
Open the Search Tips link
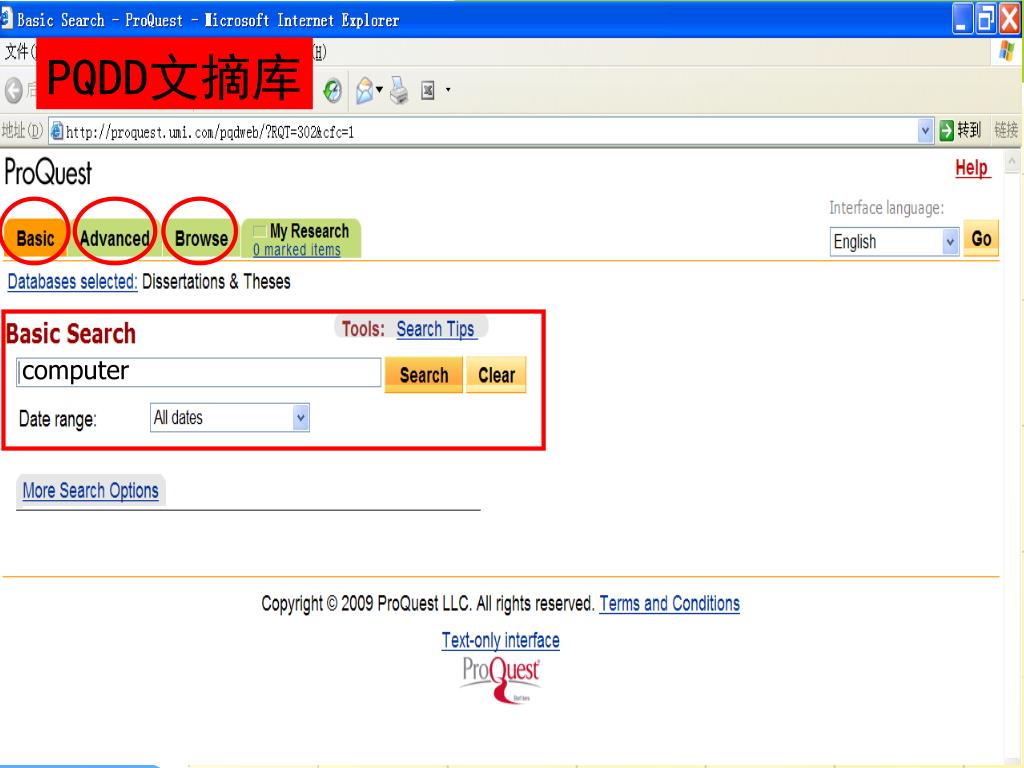(x=436, y=329)
